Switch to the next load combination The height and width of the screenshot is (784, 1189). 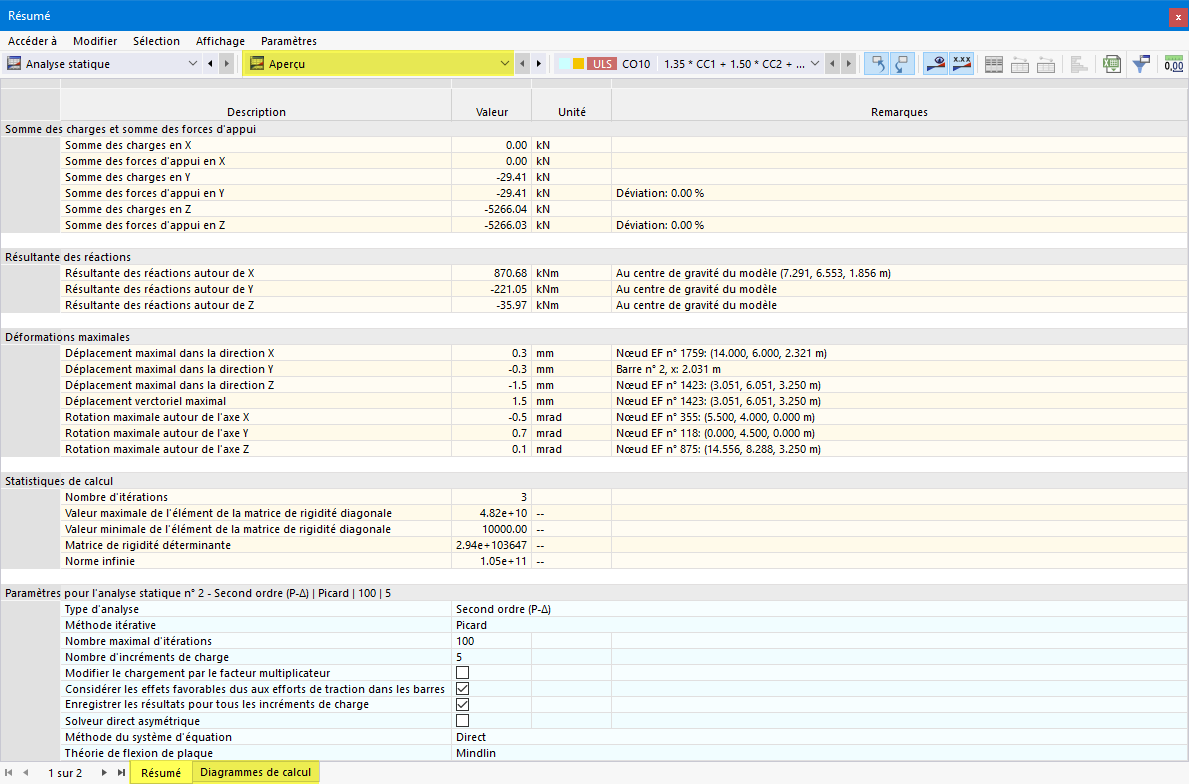tap(849, 64)
